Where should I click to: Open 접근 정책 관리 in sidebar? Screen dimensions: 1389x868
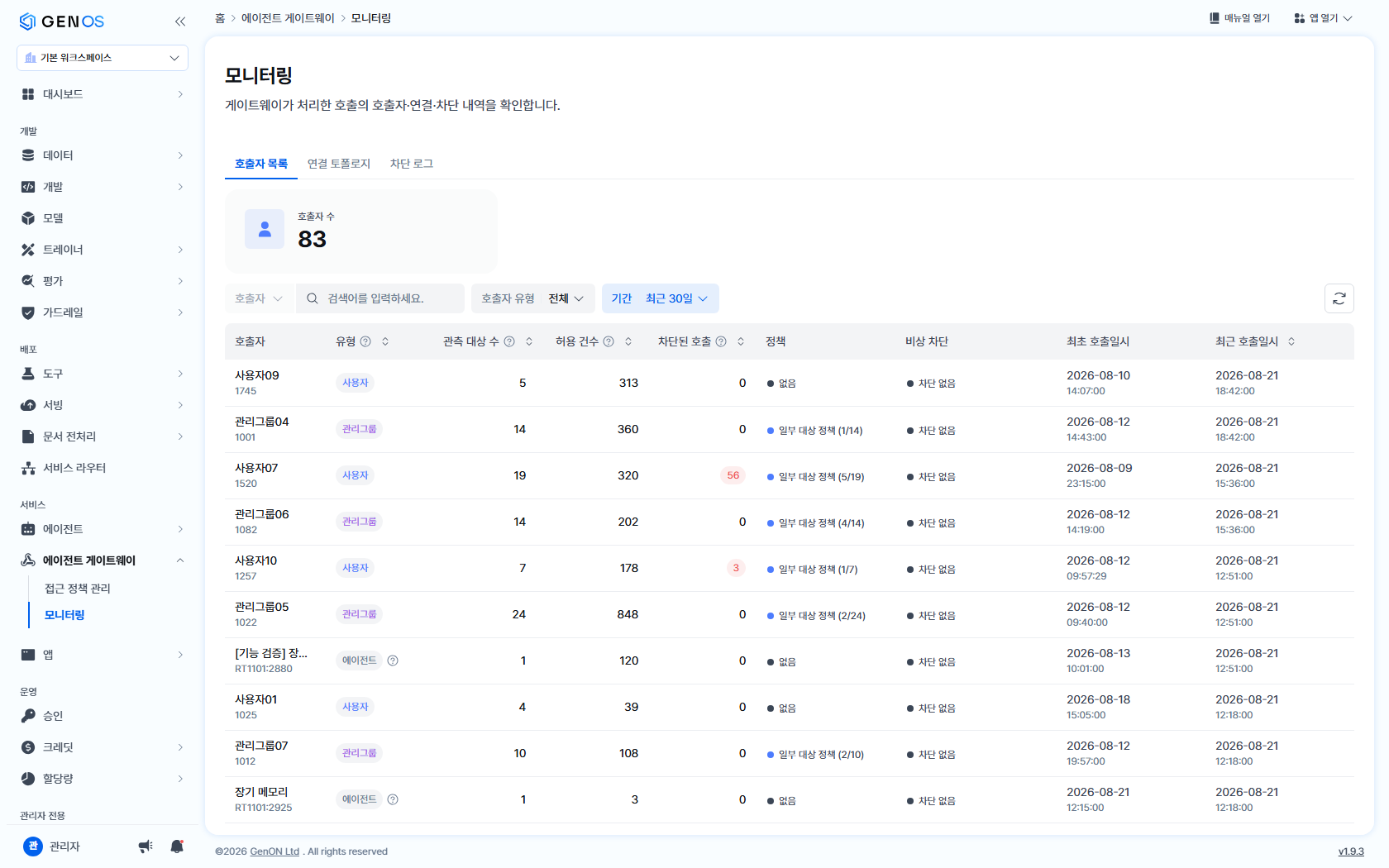78,589
